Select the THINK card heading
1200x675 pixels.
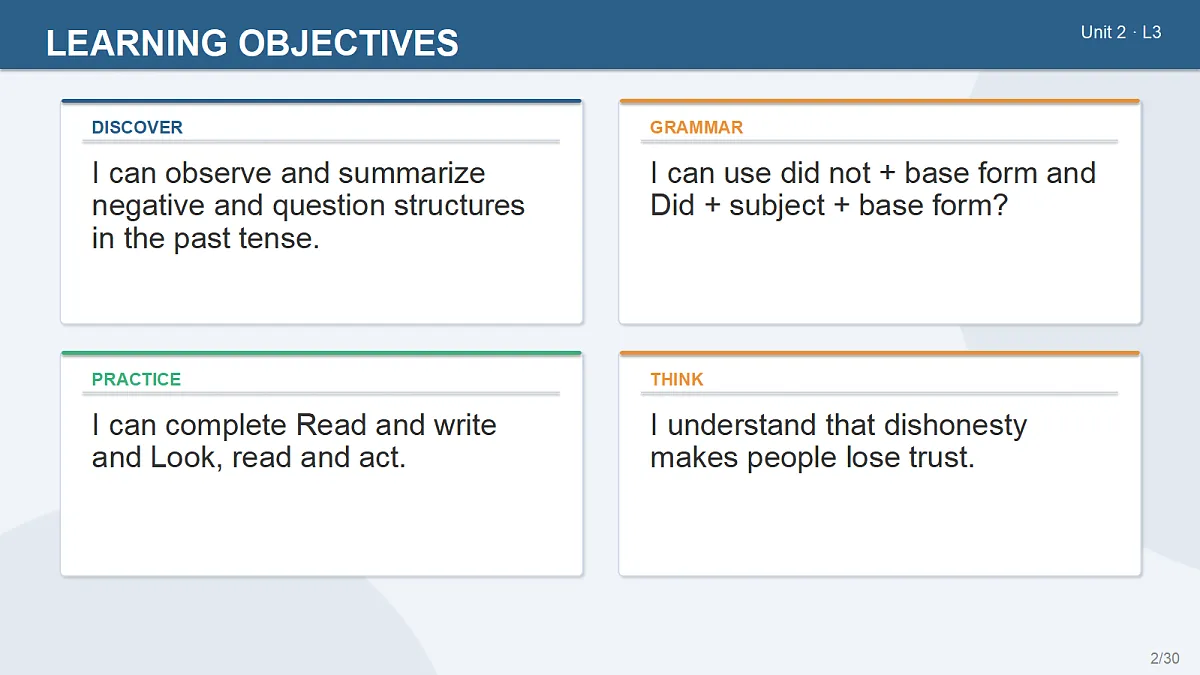tap(676, 379)
